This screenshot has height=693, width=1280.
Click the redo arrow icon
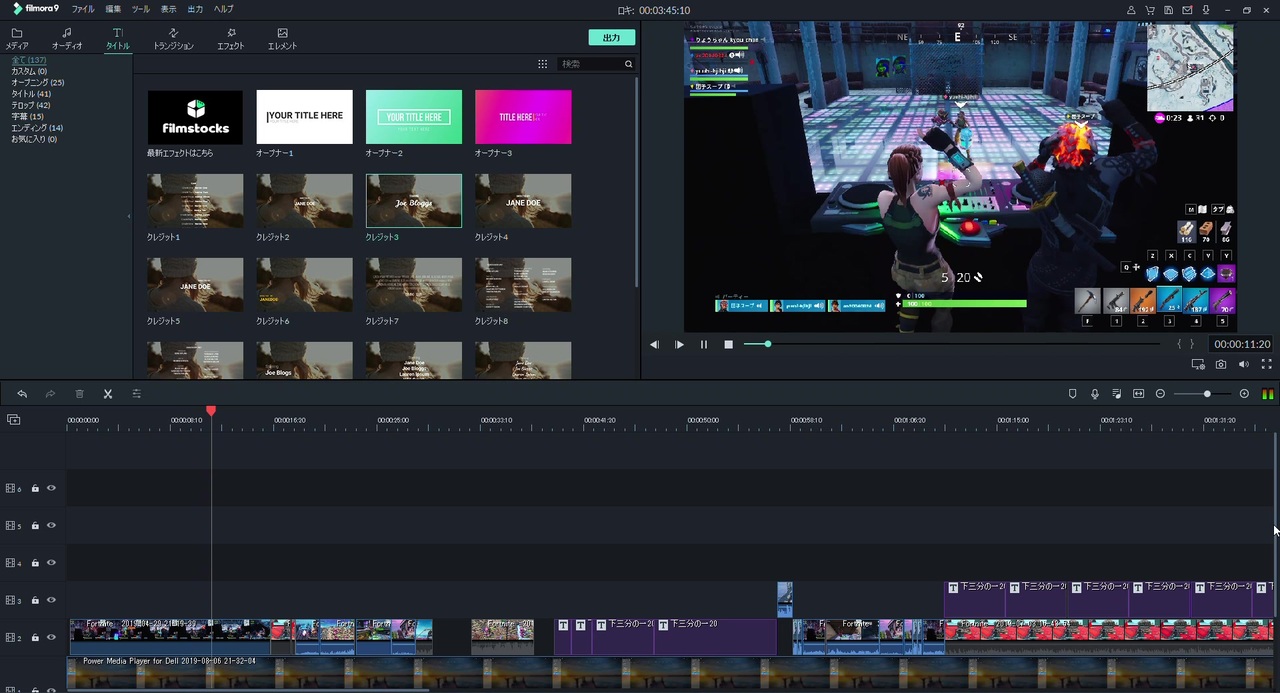click(50, 394)
